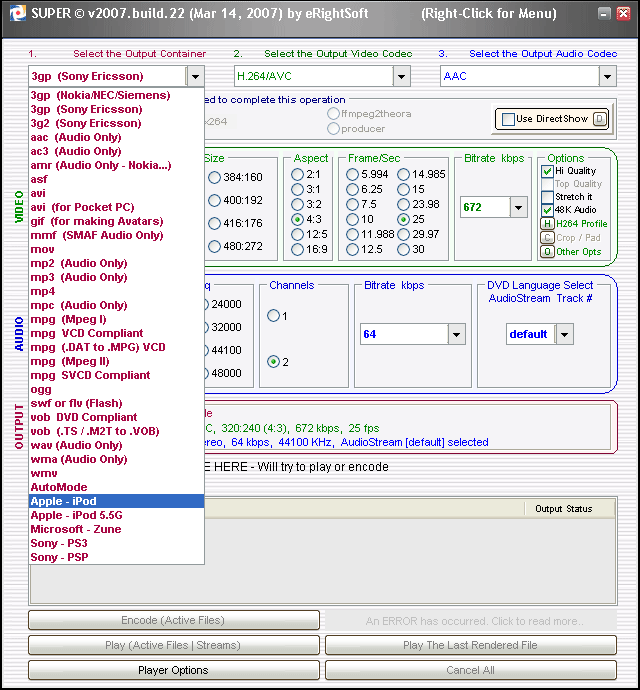Select mp3 (Audio Only) container
Image resolution: width=640 pixels, height=690 pixels.
click(x=117, y=277)
